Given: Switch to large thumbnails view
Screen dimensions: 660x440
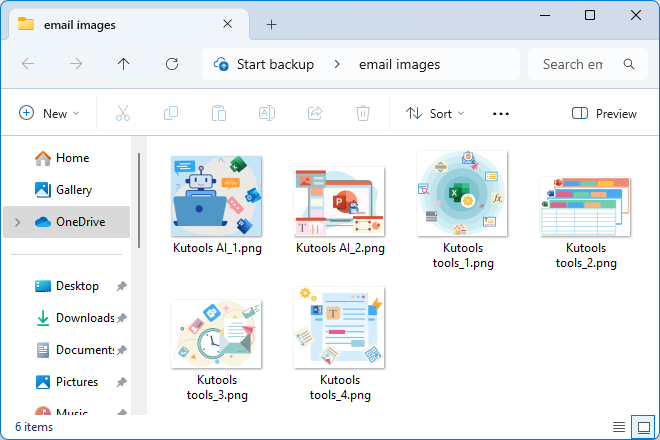Looking at the screenshot, I should pos(643,427).
